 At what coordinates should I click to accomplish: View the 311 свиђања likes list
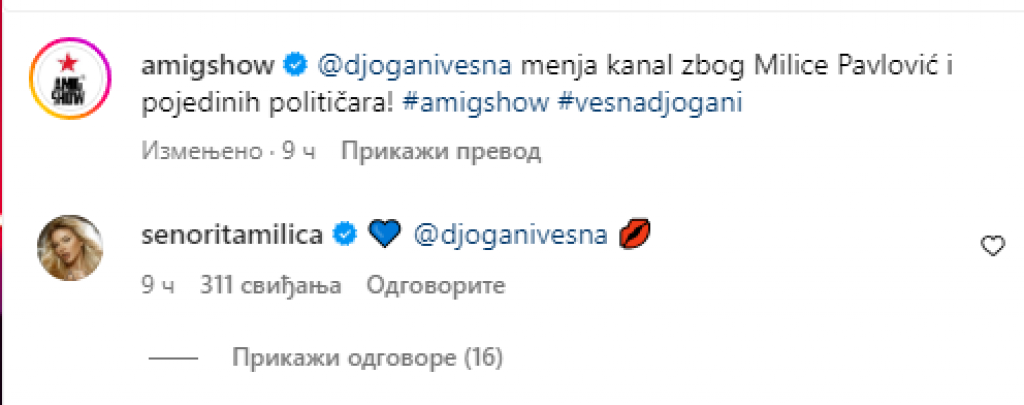click(270, 286)
